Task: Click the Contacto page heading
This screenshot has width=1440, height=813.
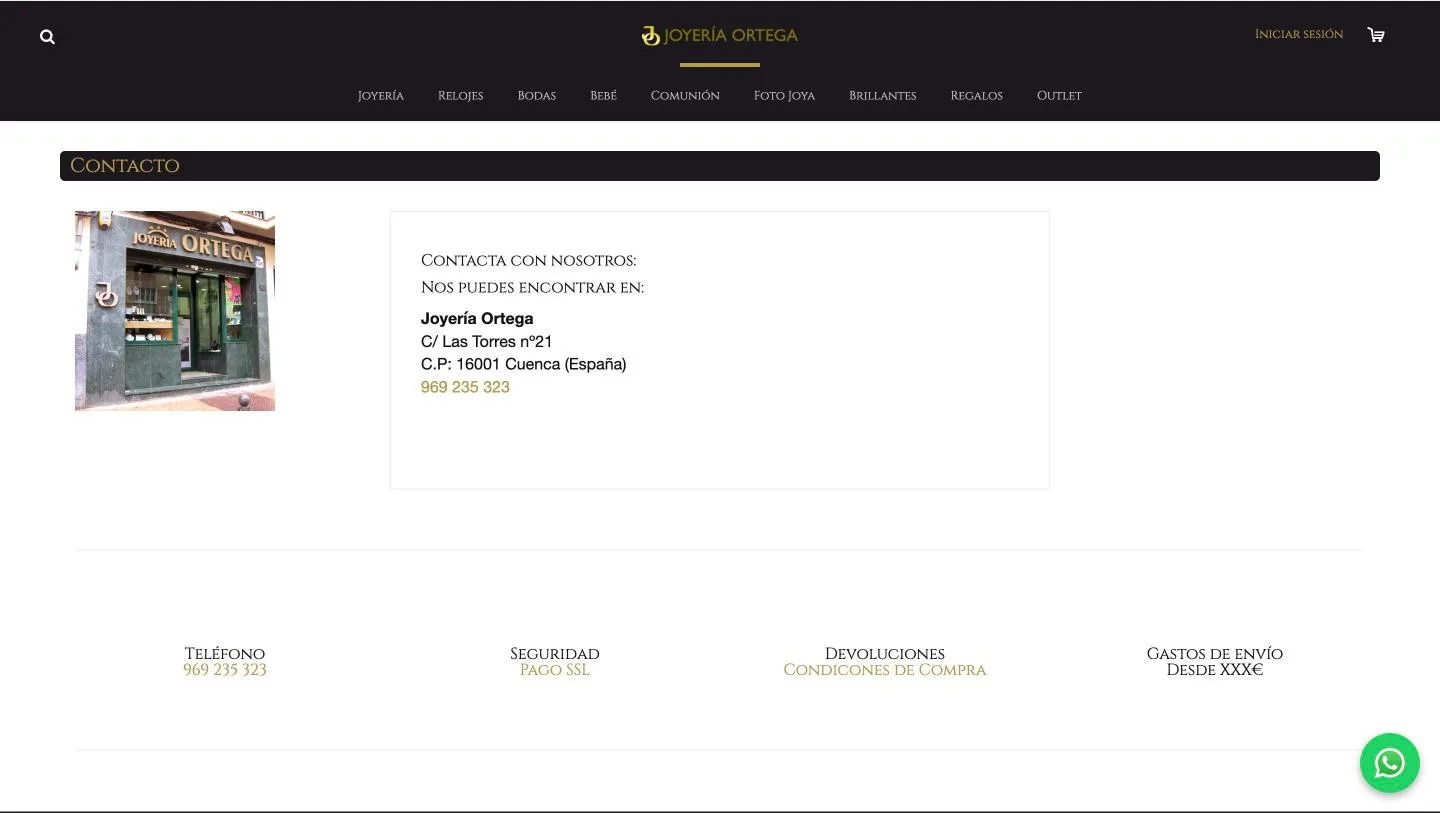Action: pyautogui.click(x=125, y=166)
